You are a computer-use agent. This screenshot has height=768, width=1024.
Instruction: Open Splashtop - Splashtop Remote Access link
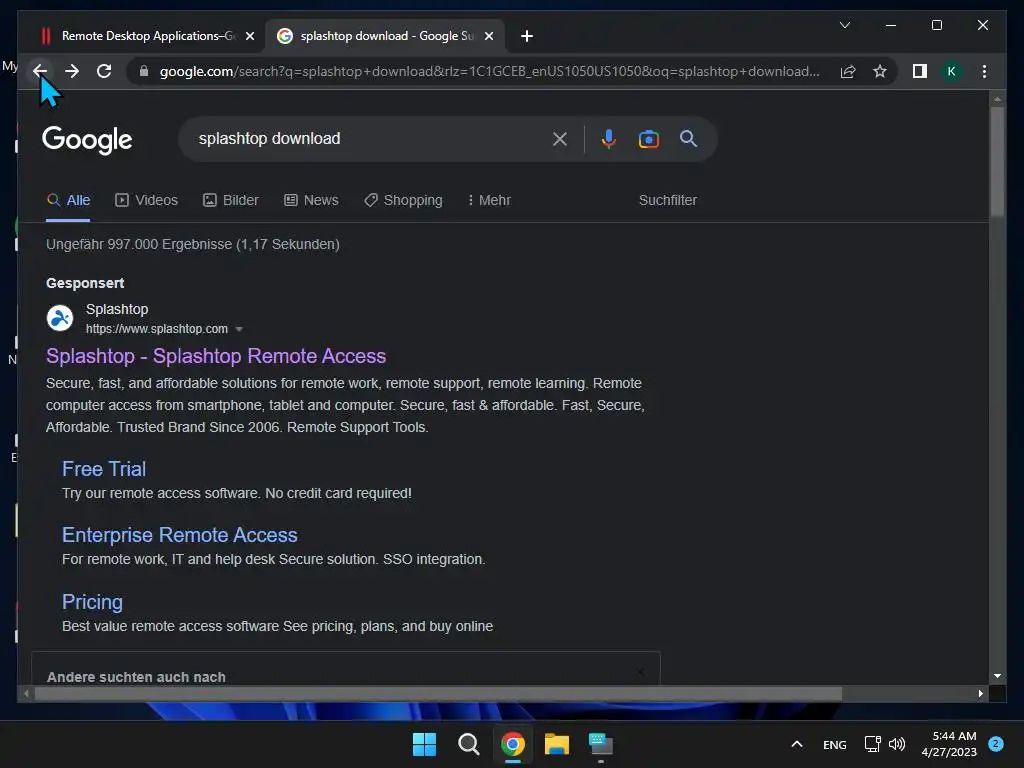click(x=216, y=357)
